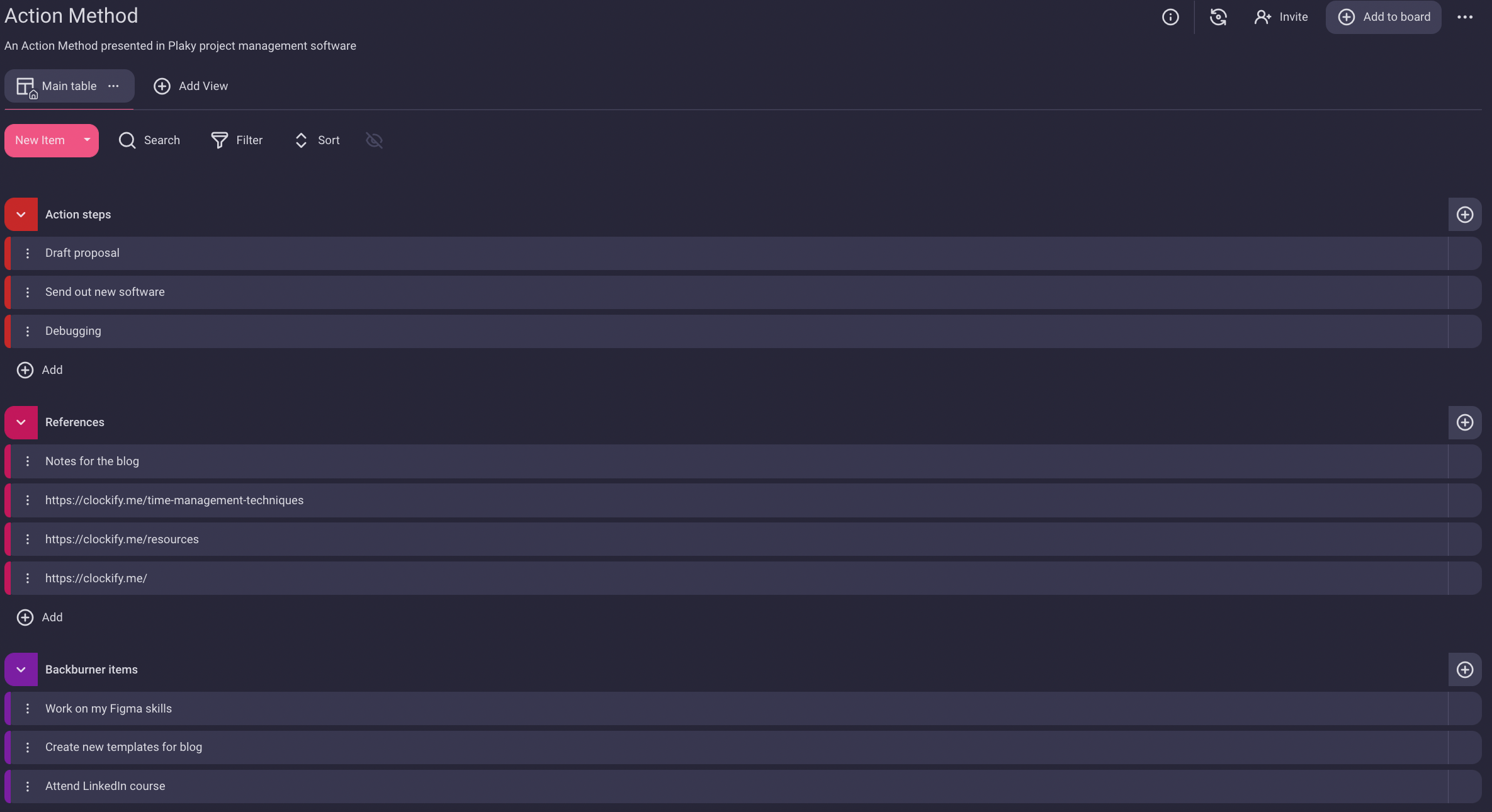The height and width of the screenshot is (812, 1492).
Task: Click the Add Item plus icon in References
Action: point(1464,422)
